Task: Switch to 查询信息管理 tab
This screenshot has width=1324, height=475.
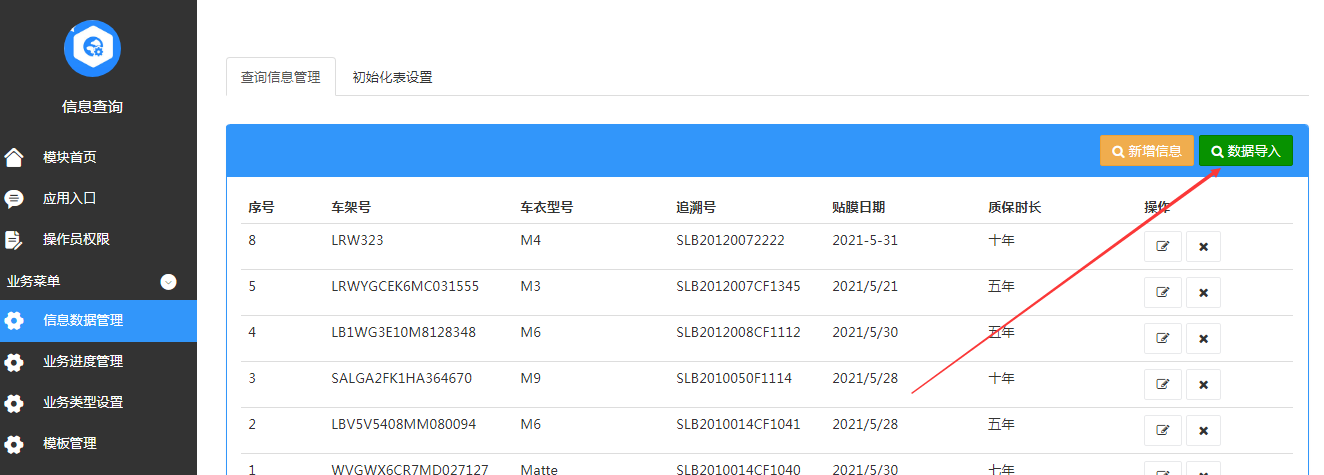Action: (x=281, y=77)
